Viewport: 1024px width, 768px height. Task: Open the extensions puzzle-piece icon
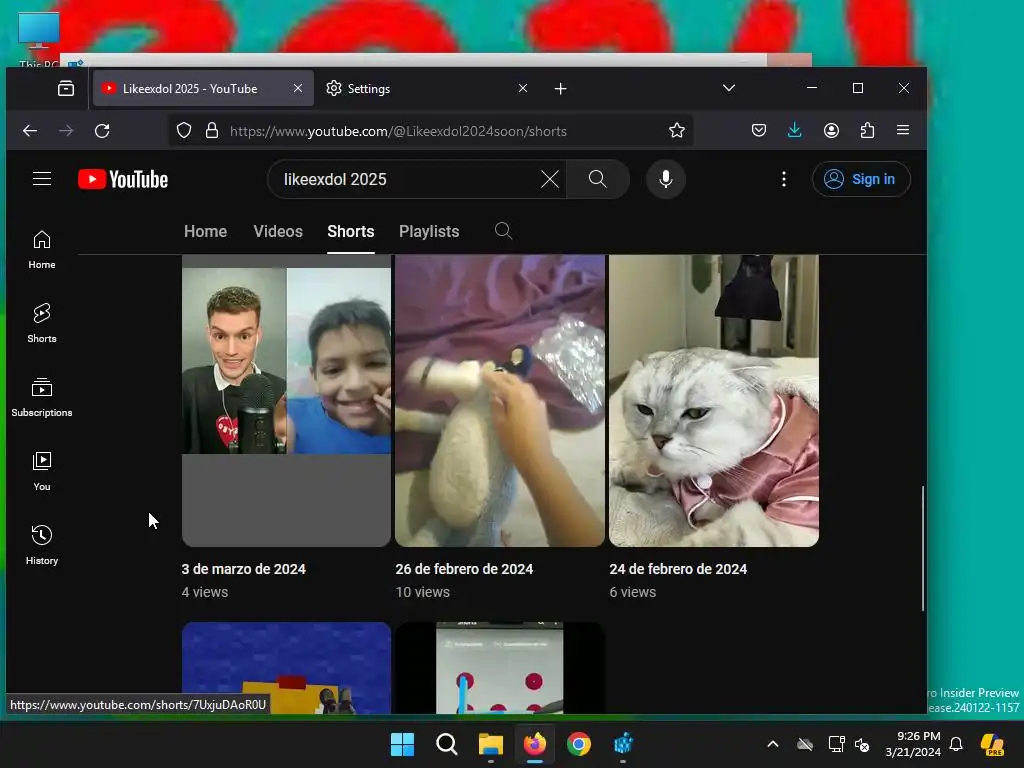pyautogui.click(x=867, y=131)
